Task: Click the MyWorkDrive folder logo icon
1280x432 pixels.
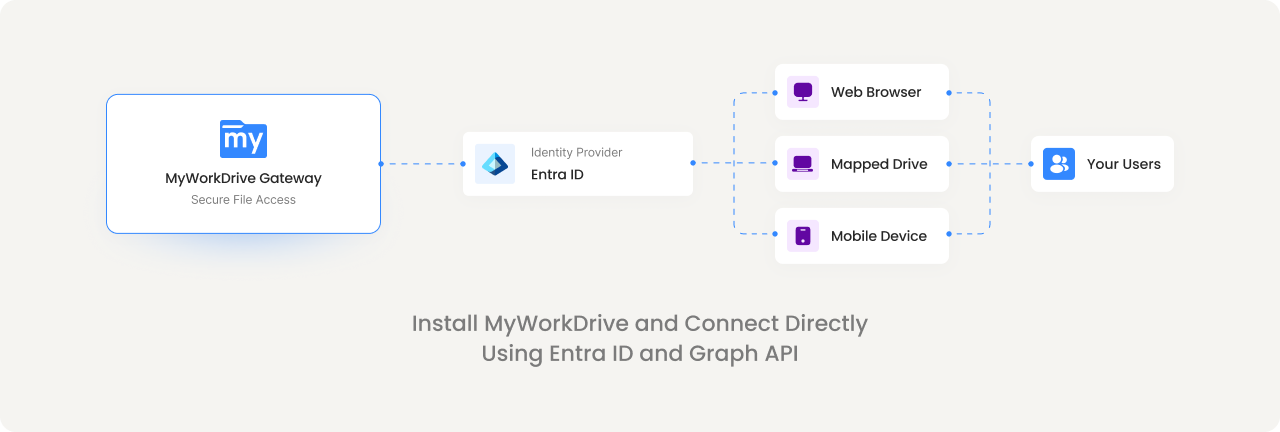Action: [243, 139]
